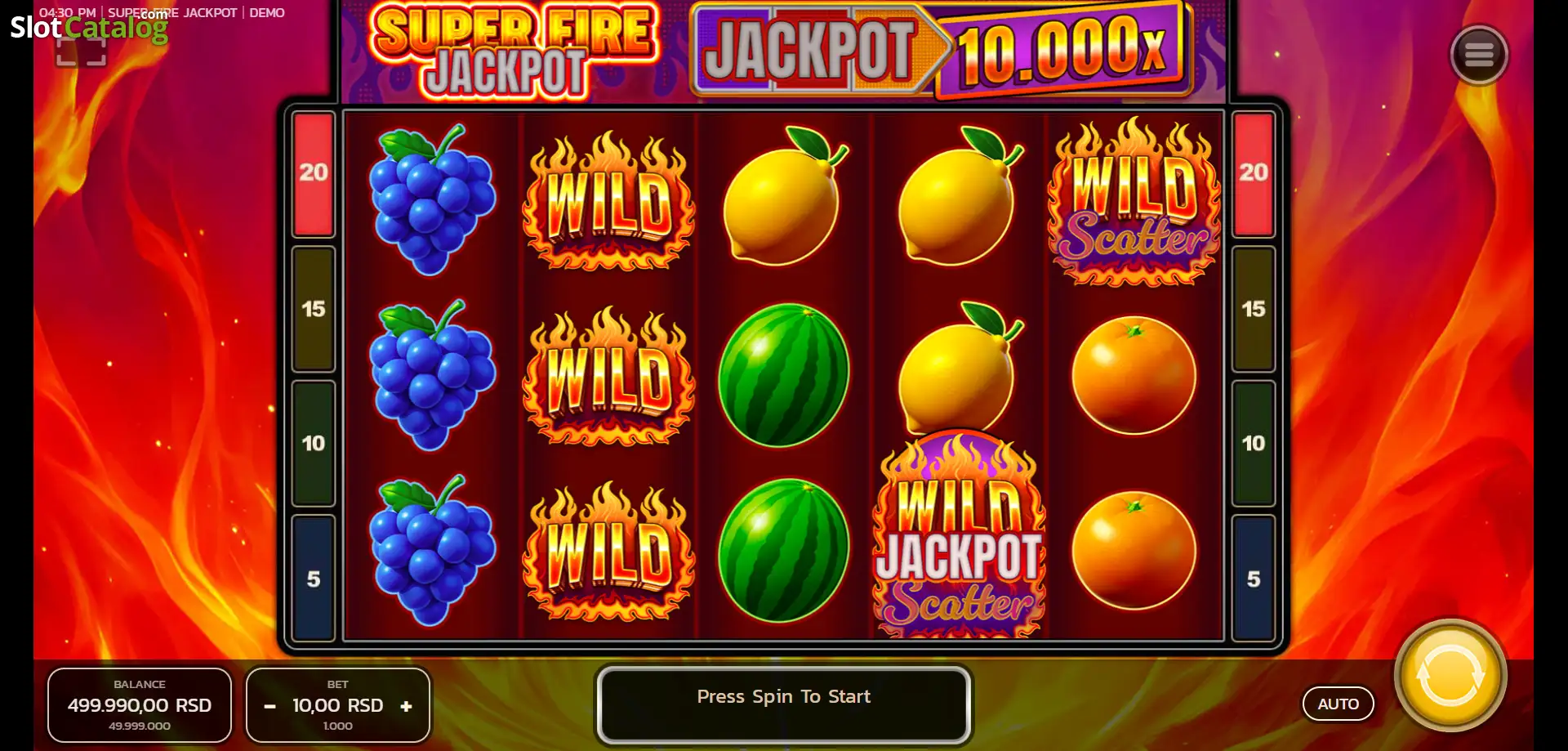The height and width of the screenshot is (751, 1568).
Task: Click the Press Spin To Start message bar
Action: point(784,704)
